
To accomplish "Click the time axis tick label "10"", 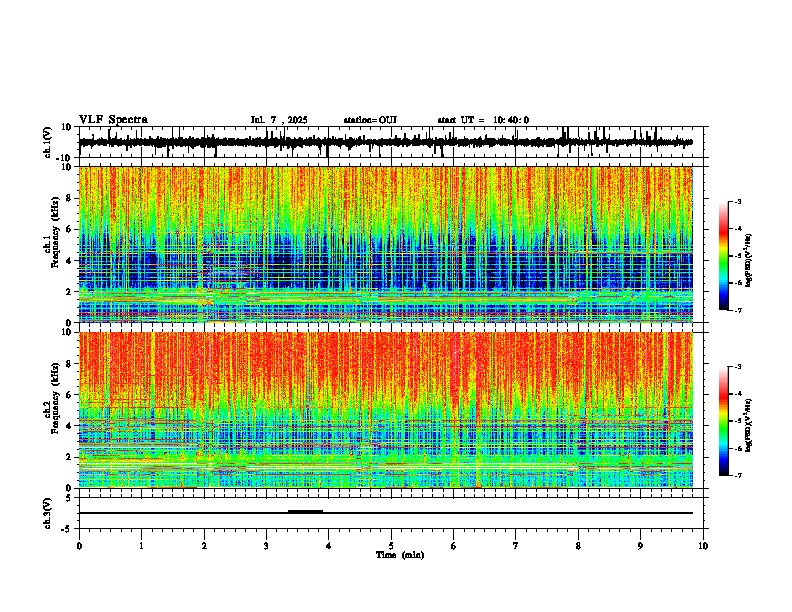I will [x=703, y=546].
